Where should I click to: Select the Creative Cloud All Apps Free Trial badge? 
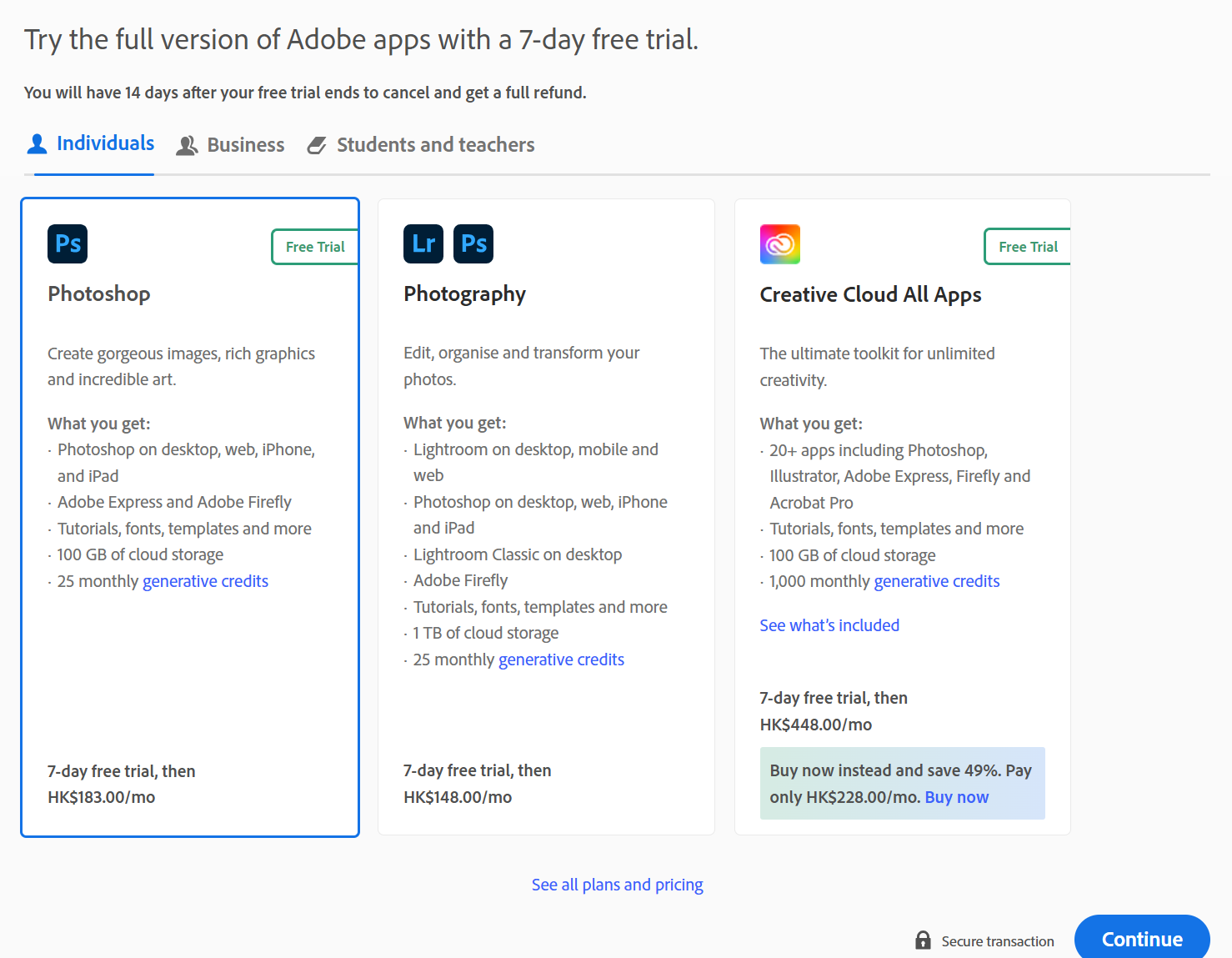point(1028,247)
